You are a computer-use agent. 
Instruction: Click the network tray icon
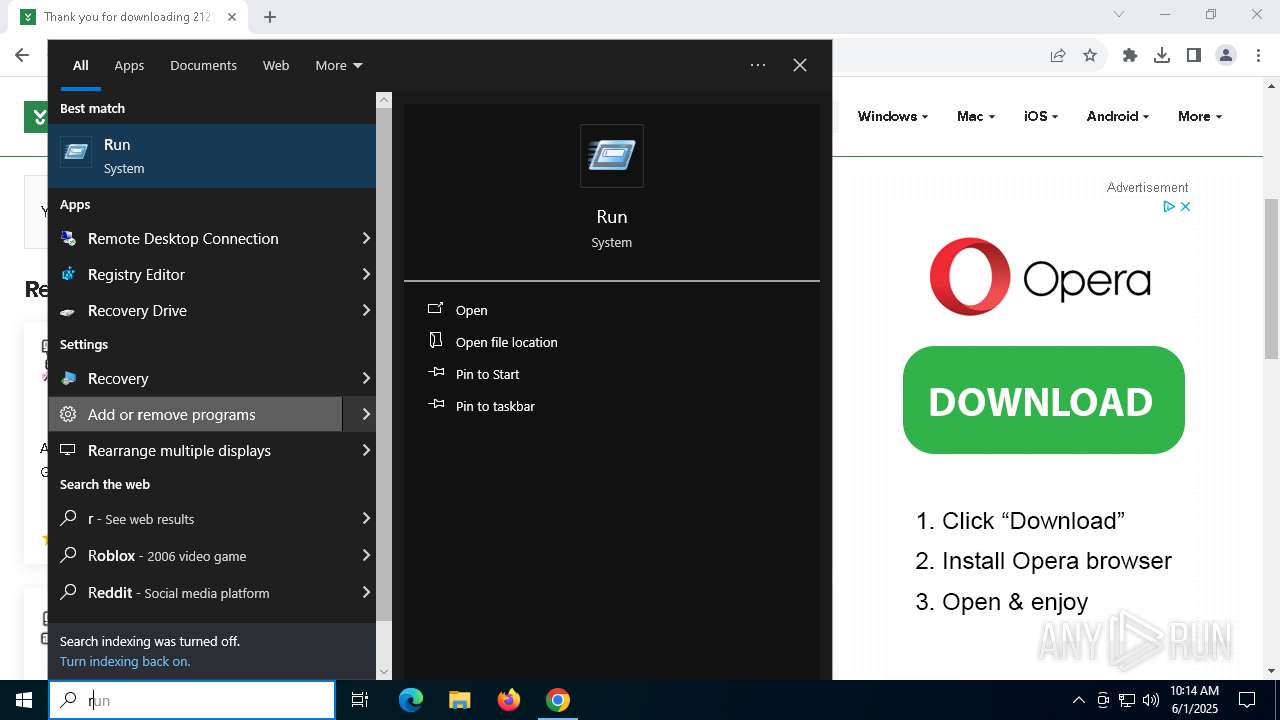[1127, 700]
